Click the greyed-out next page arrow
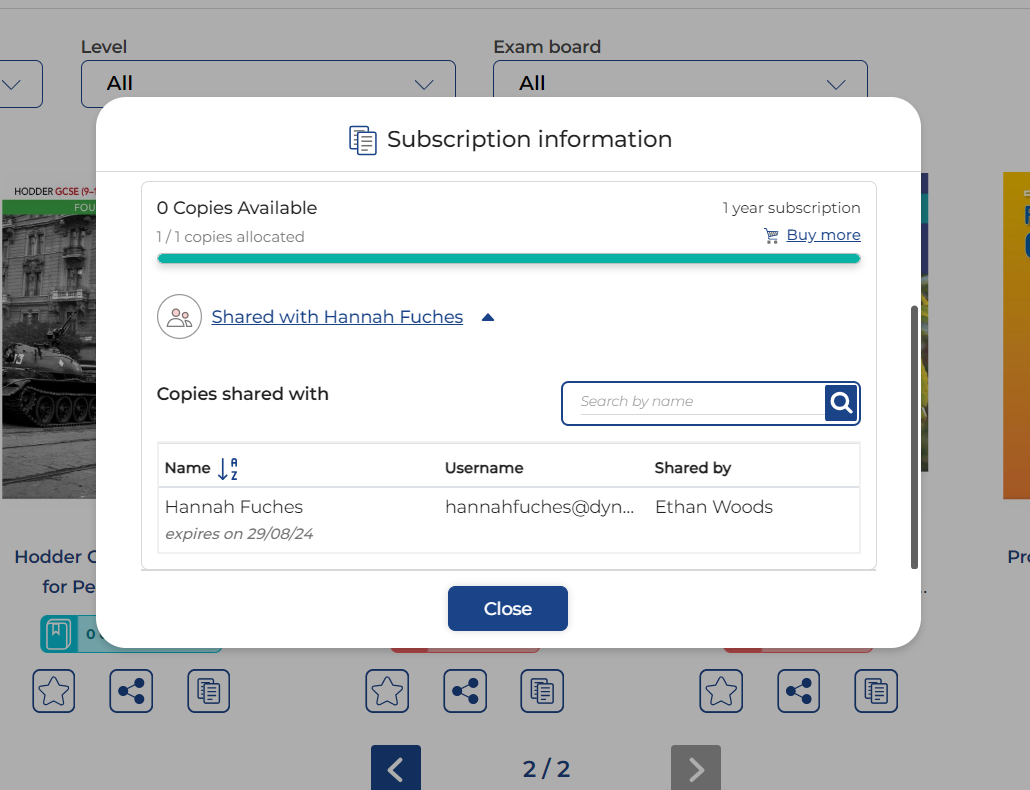Image resolution: width=1030 pixels, height=790 pixels. 696,768
